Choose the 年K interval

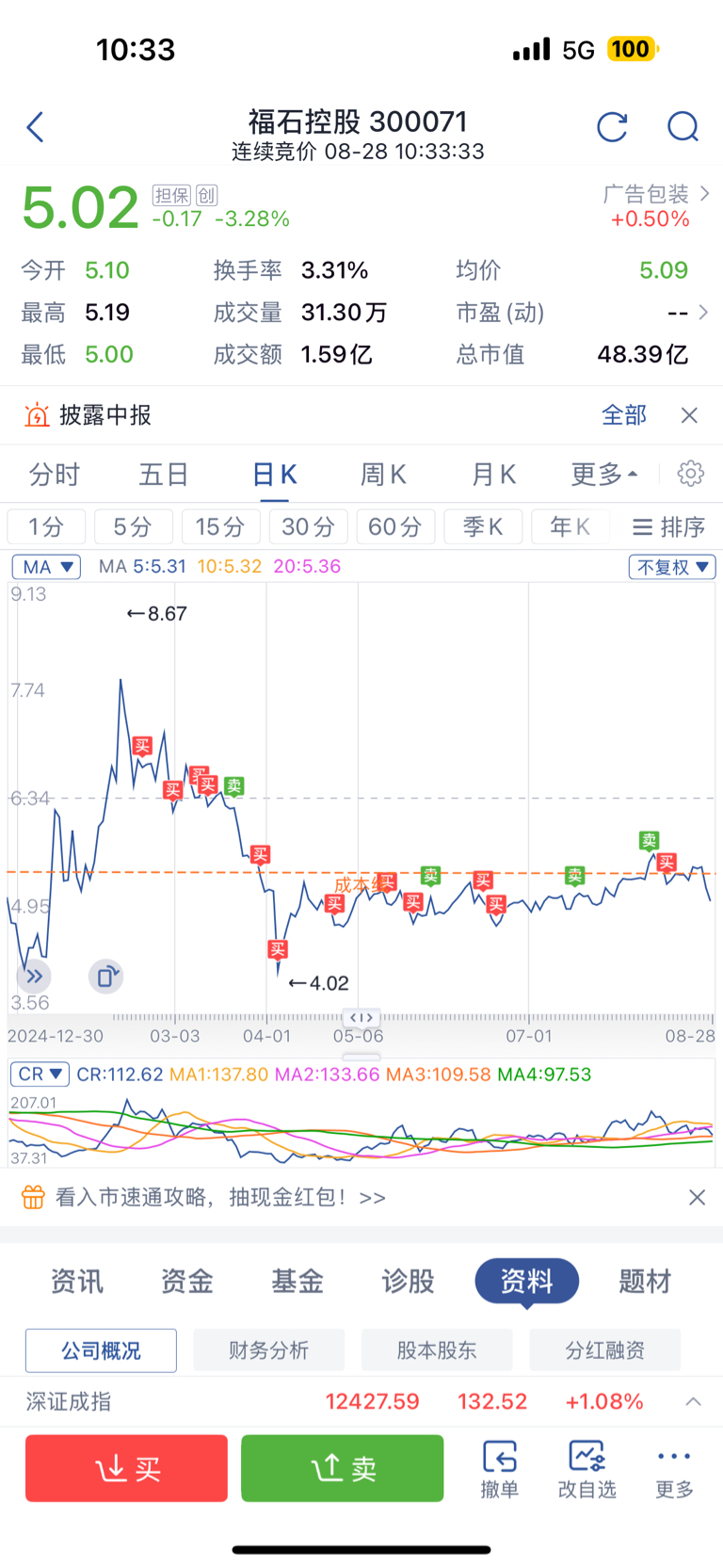click(570, 526)
